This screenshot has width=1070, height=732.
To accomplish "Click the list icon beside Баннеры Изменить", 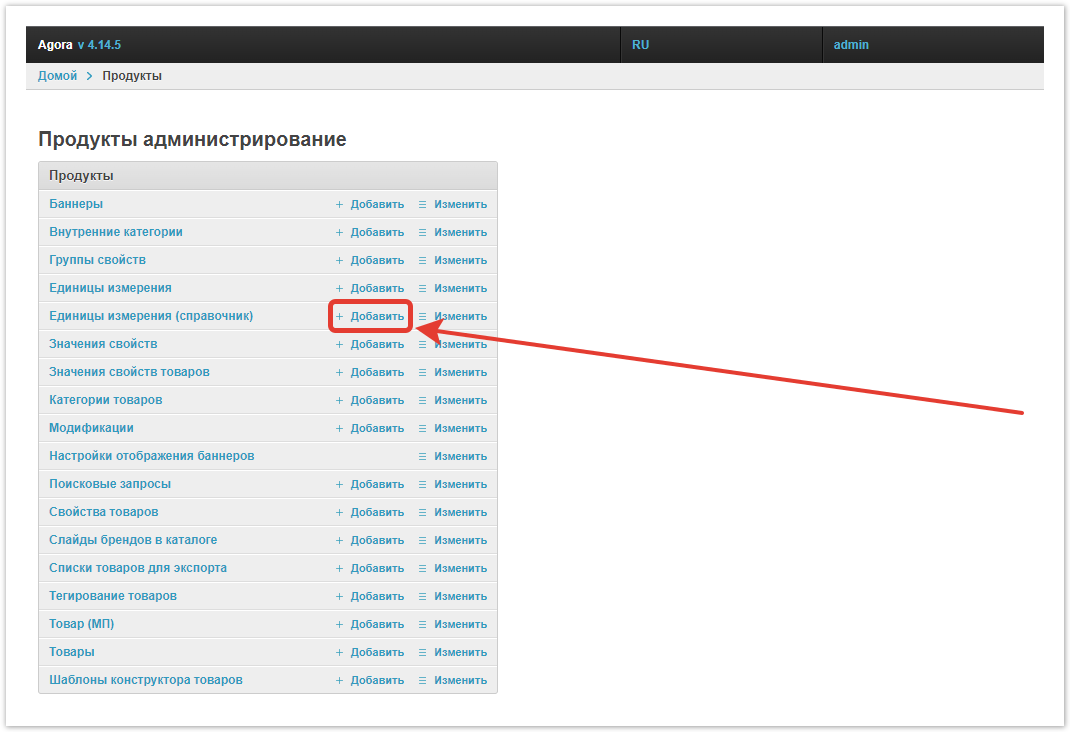I will (422, 204).
